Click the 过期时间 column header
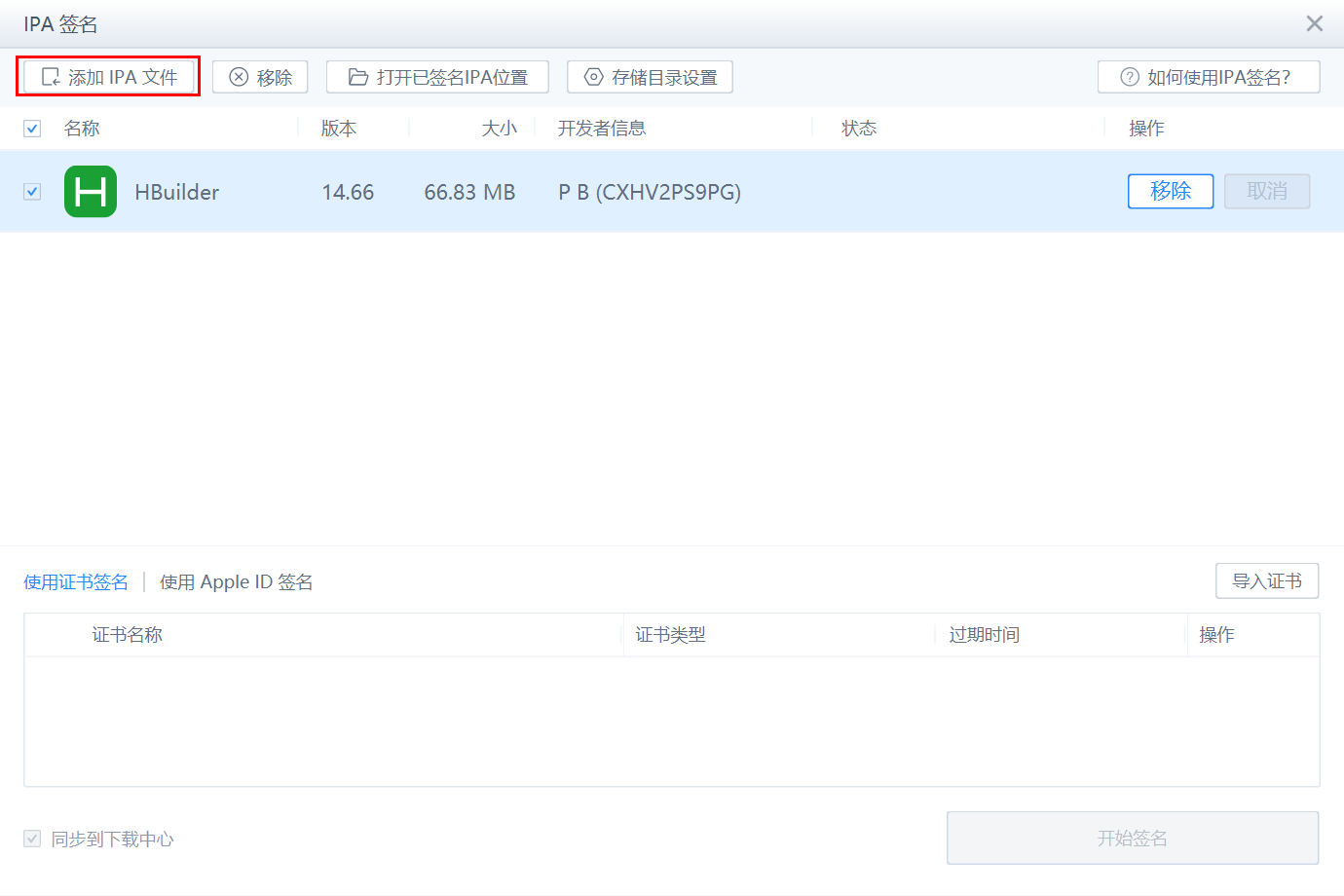1344x896 pixels. [x=985, y=635]
